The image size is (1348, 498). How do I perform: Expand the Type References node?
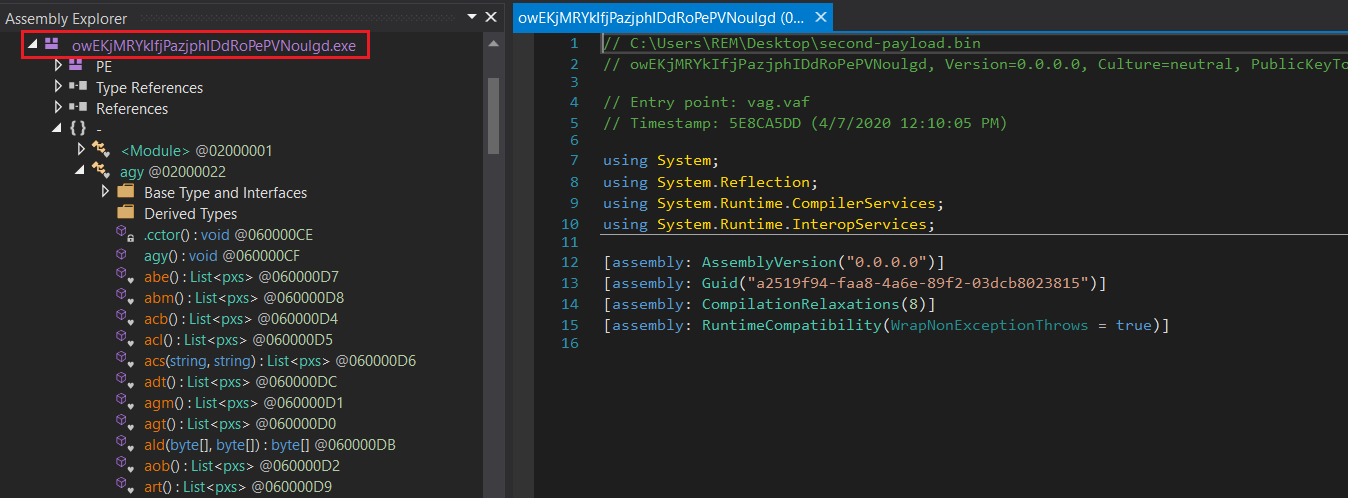pos(59,87)
